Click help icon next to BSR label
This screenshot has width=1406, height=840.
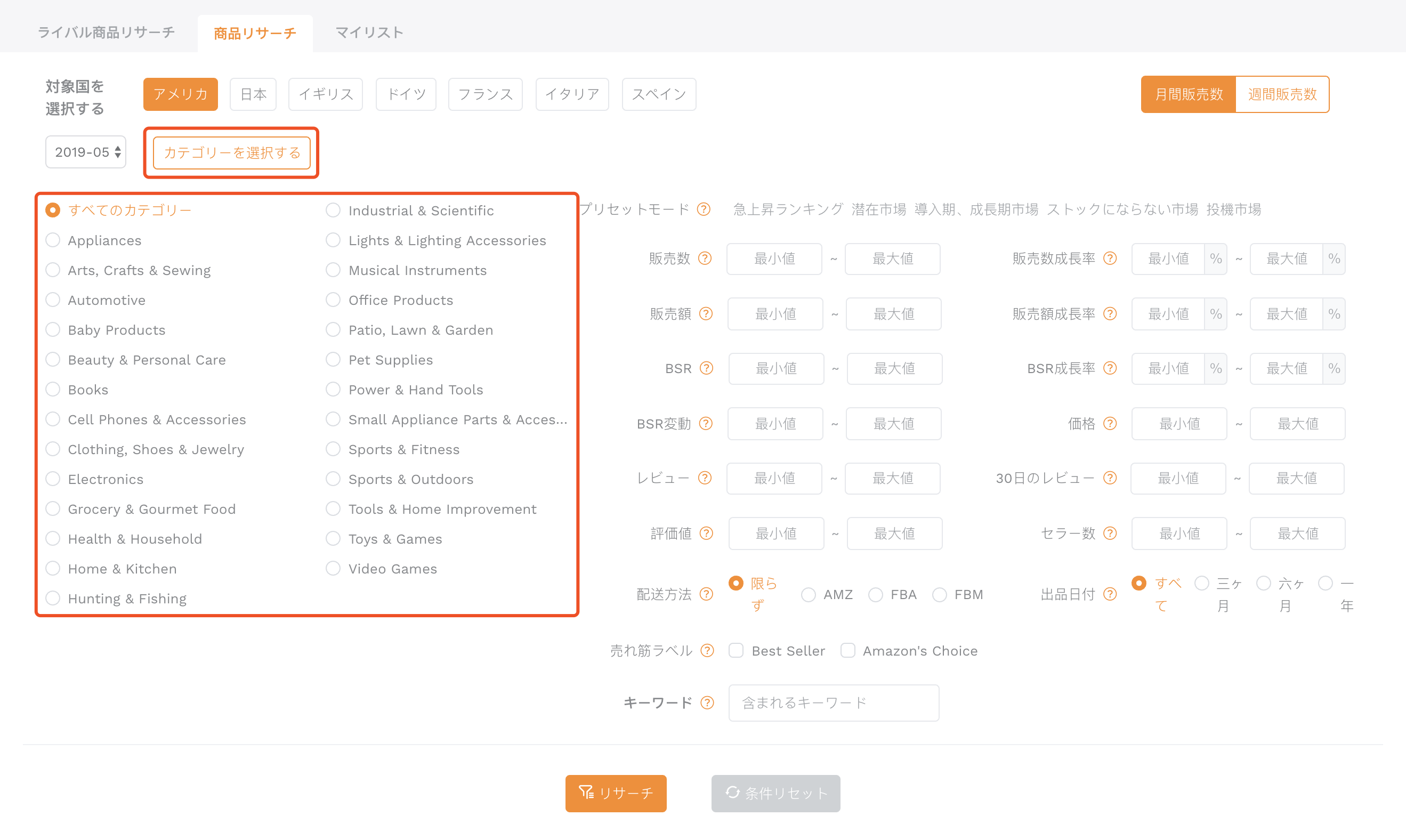706,368
